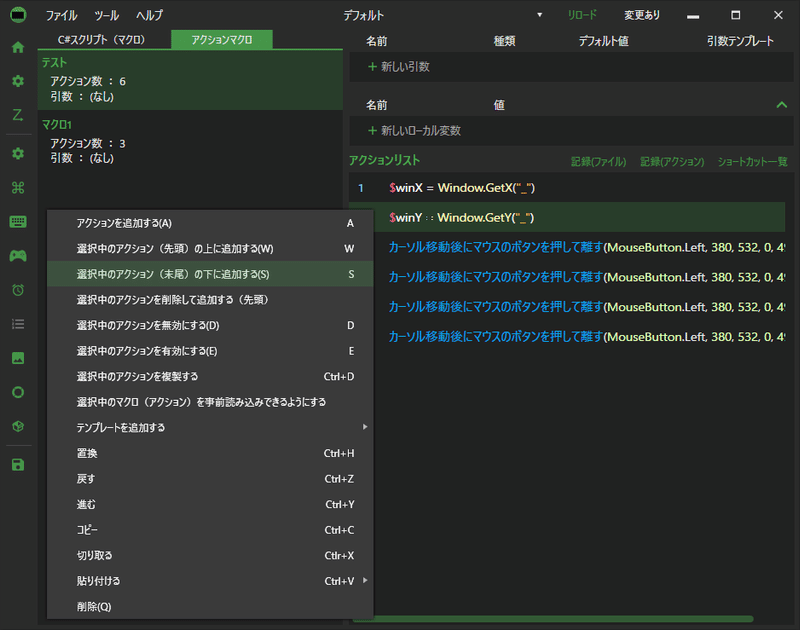The image size is (800, 630).
Task: Select the マクロ1 macro entry
Action: 190,141
